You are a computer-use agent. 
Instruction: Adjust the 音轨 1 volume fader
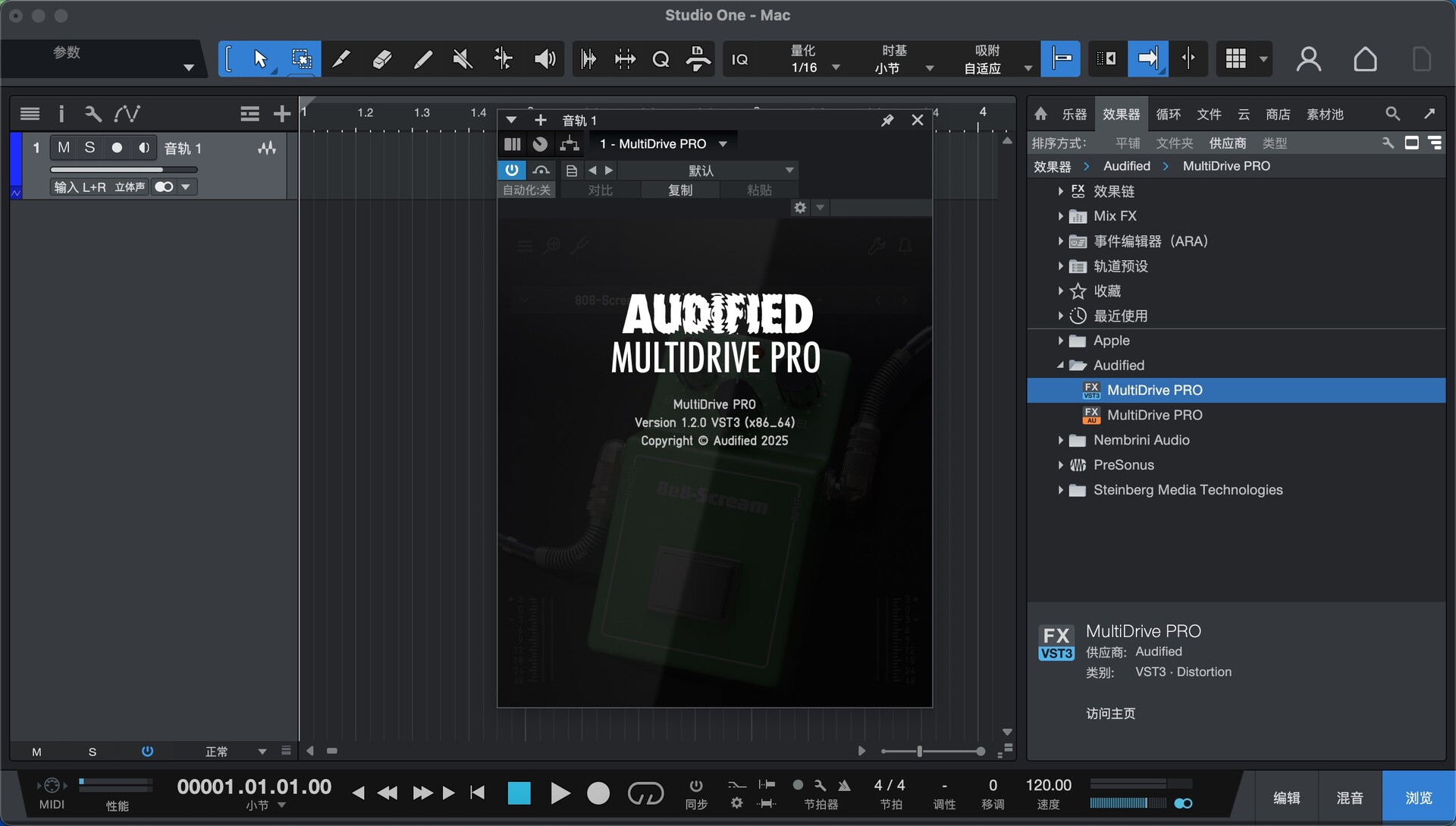click(x=161, y=169)
